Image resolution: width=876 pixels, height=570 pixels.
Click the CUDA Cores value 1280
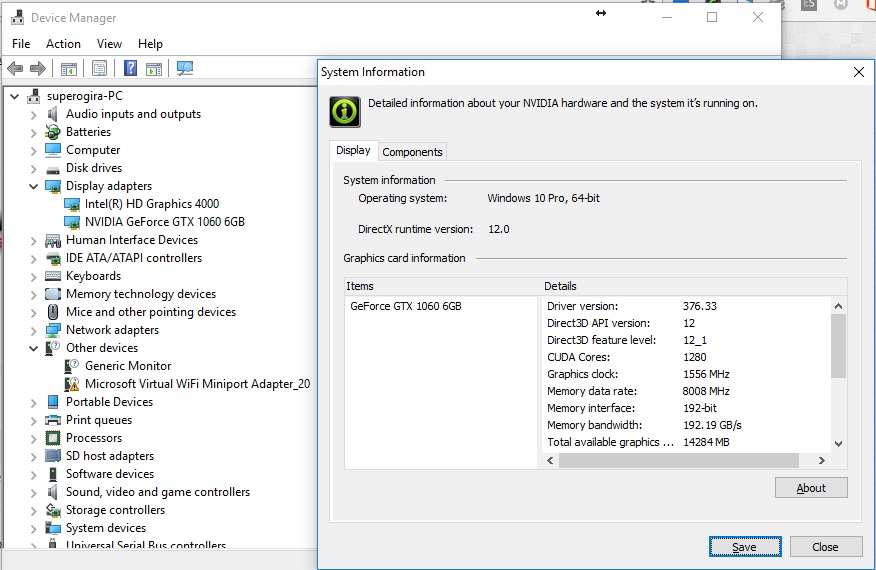(694, 357)
